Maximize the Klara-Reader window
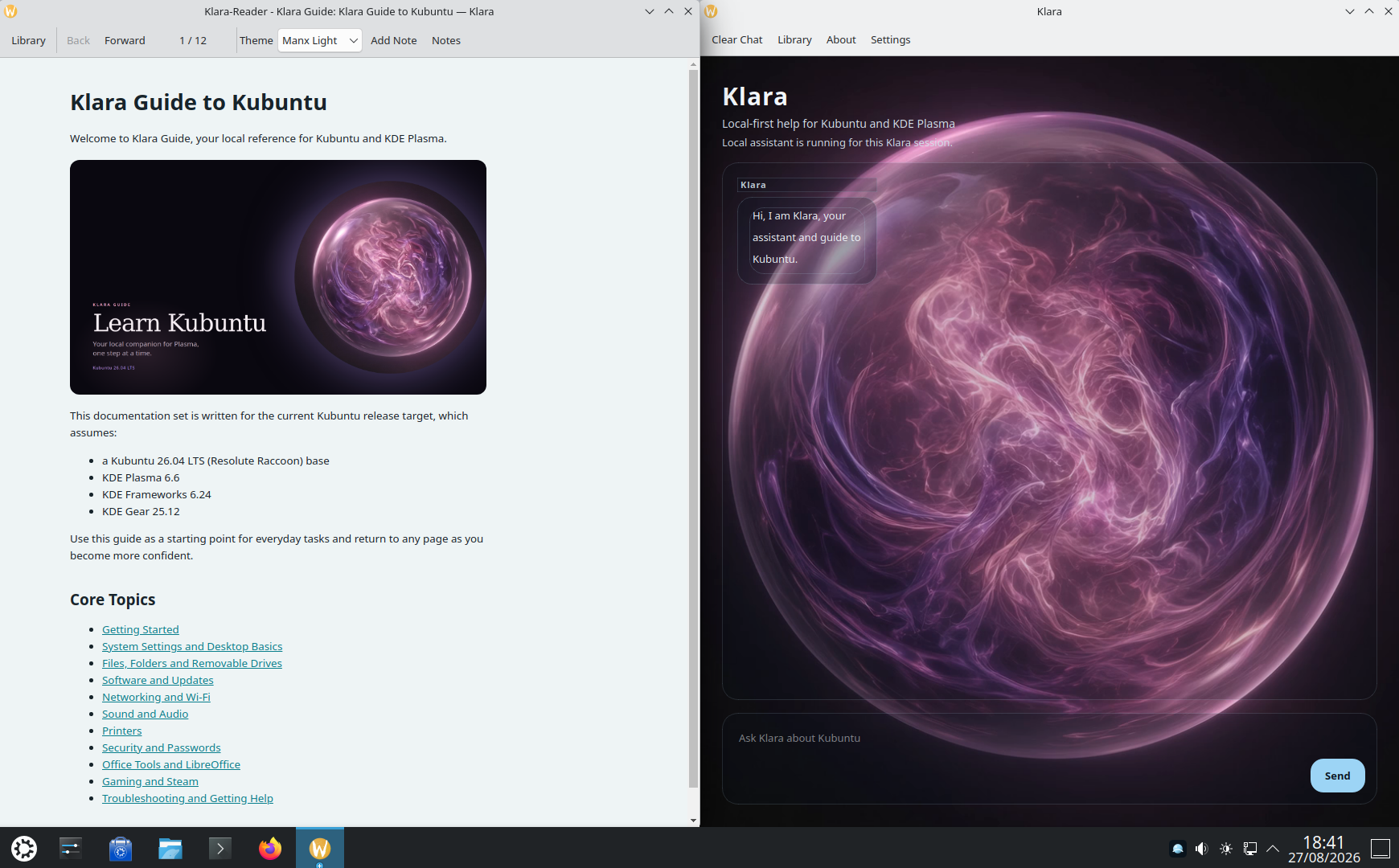1399x868 pixels. 669,11
